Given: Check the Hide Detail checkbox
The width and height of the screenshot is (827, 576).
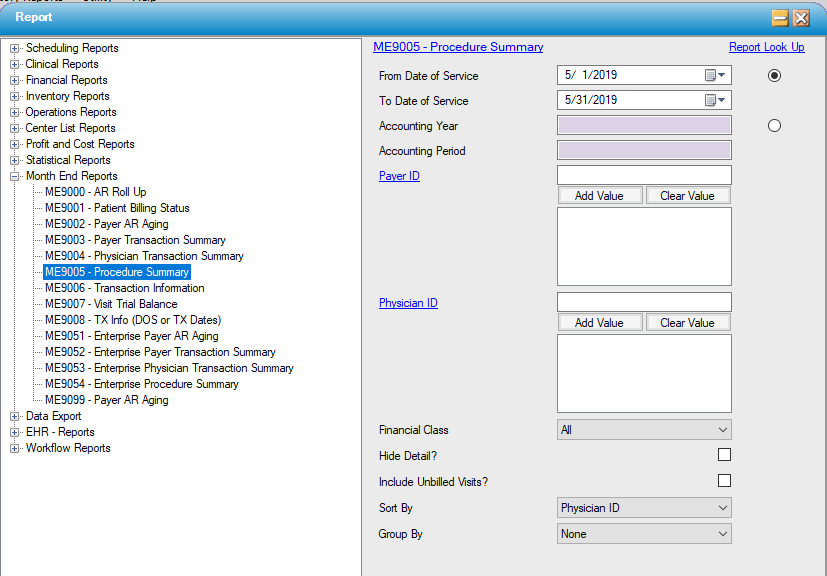Looking at the screenshot, I should pyautogui.click(x=724, y=455).
